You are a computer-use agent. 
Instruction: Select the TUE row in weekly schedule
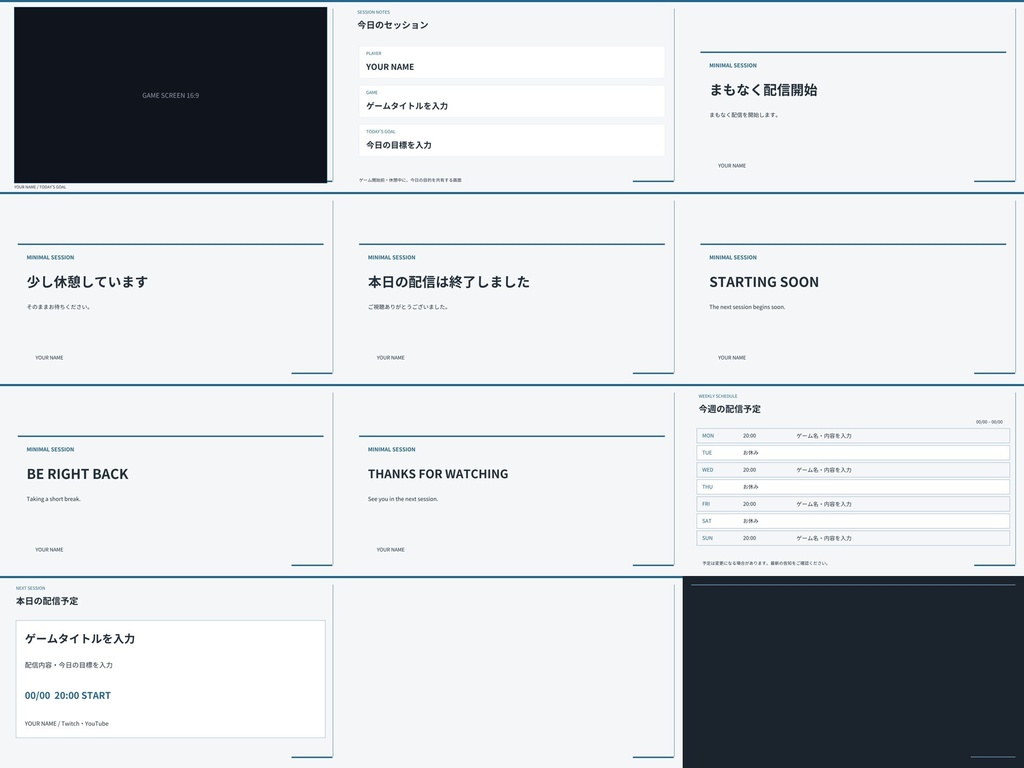tap(853, 453)
